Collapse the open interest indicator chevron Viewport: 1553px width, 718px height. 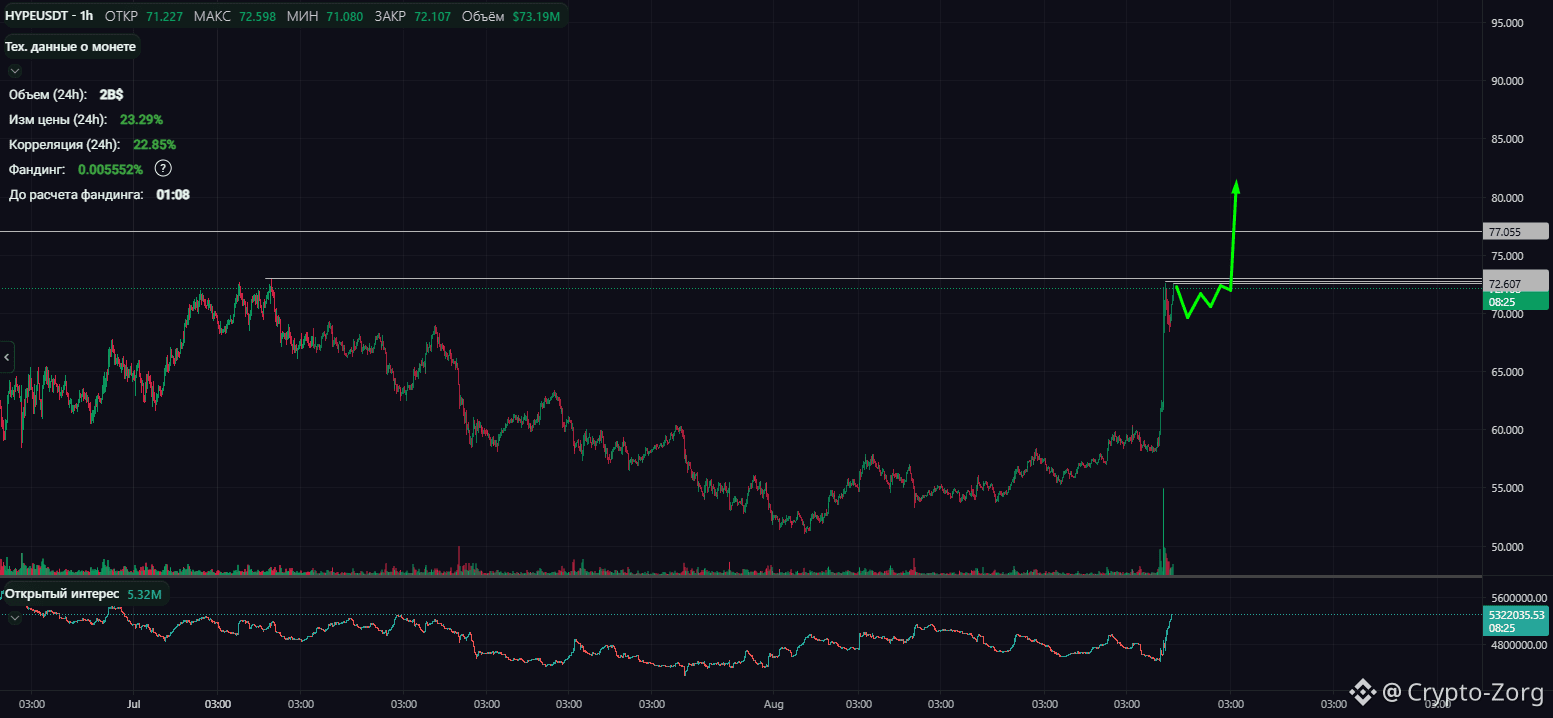pyautogui.click(x=14, y=618)
